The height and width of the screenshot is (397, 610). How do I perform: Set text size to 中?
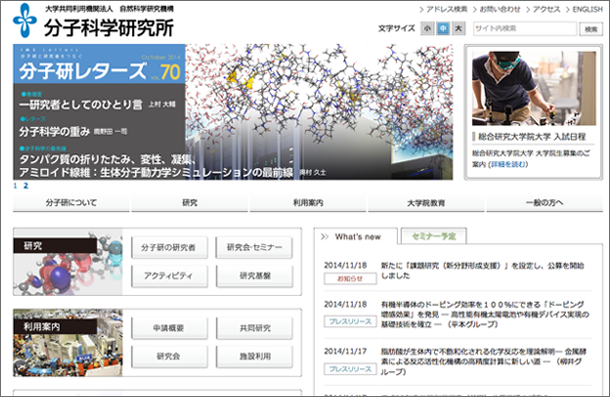tap(443, 28)
